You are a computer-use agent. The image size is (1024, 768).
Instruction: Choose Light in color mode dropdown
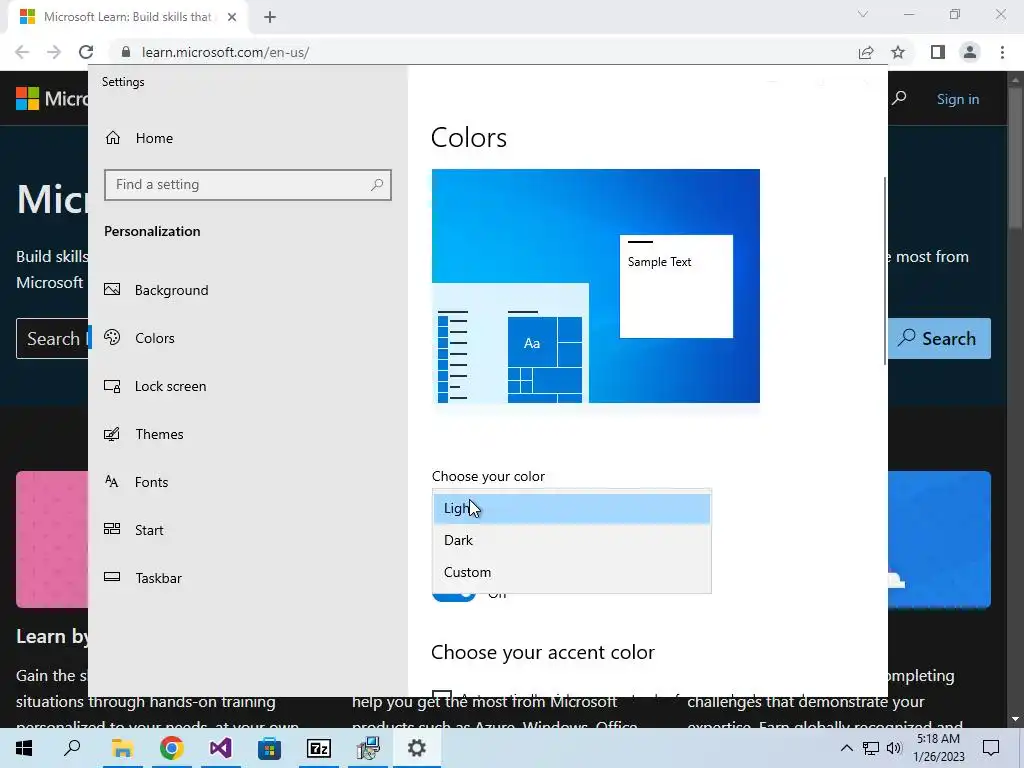[x=571, y=508]
